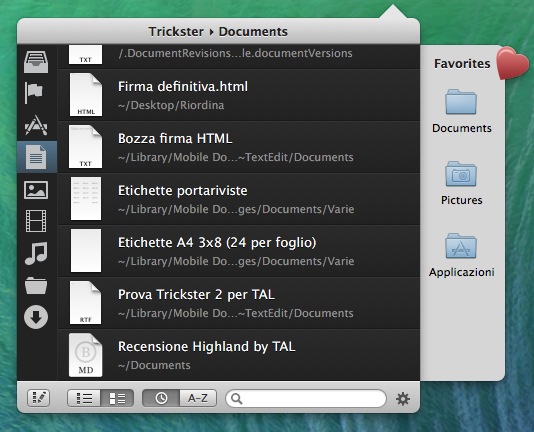Click the TXT thumbnail of Bozza firma HTML
Screen dimensions: 534x432
click(x=85, y=146)
